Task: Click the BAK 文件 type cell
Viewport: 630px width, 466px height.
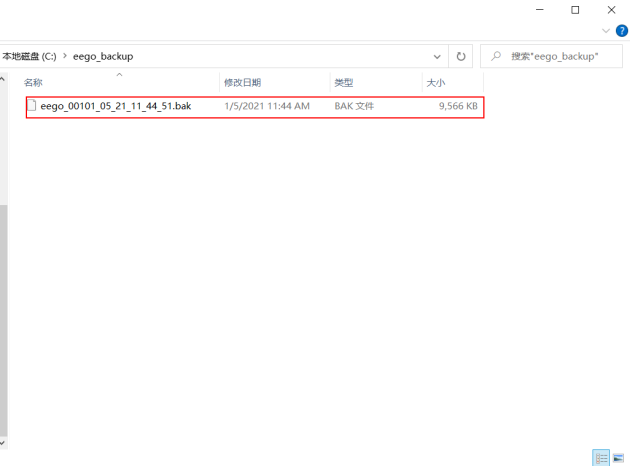Action: coord(354,106)
